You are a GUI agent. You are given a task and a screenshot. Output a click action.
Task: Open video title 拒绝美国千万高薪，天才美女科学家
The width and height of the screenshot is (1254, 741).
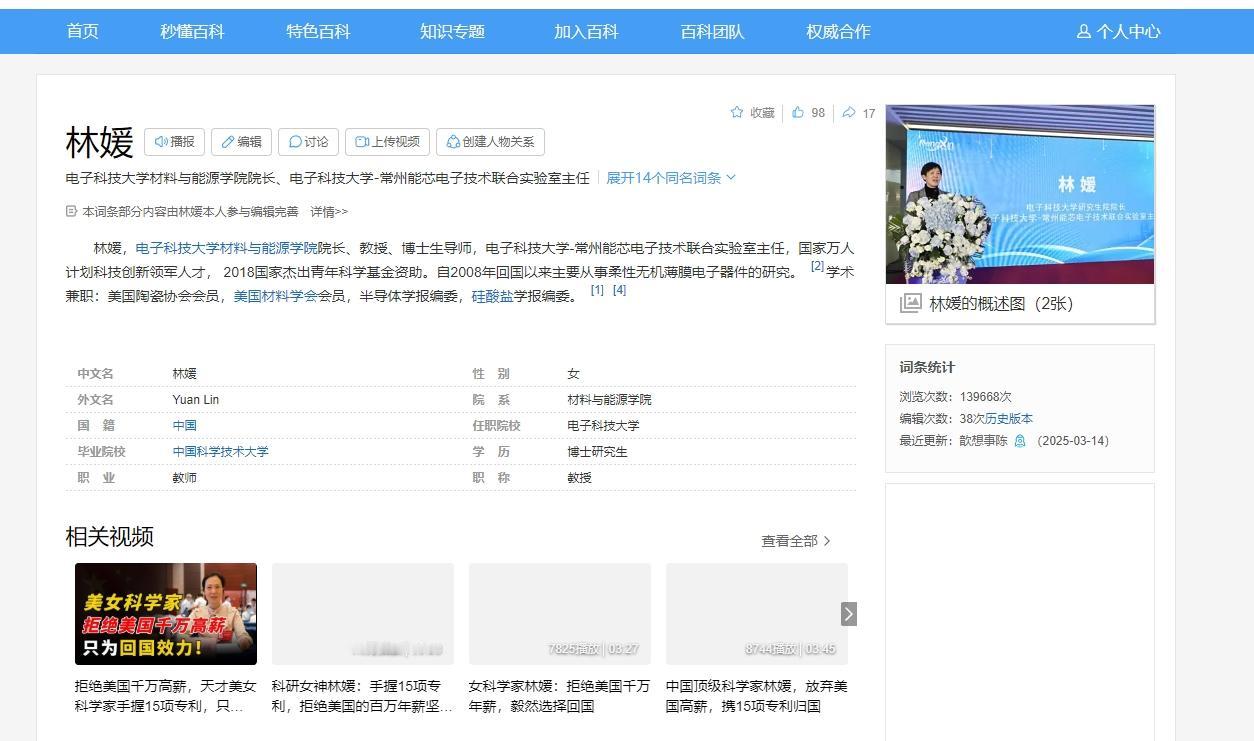pyautogui.click(x=166, y=696)
